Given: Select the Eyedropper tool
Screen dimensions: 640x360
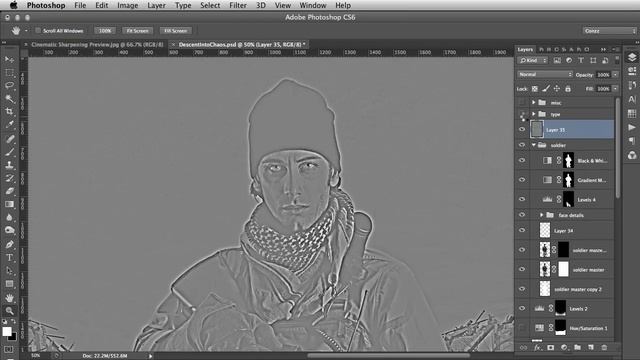Looking at the screenshot, I should [x=9, y=125].
